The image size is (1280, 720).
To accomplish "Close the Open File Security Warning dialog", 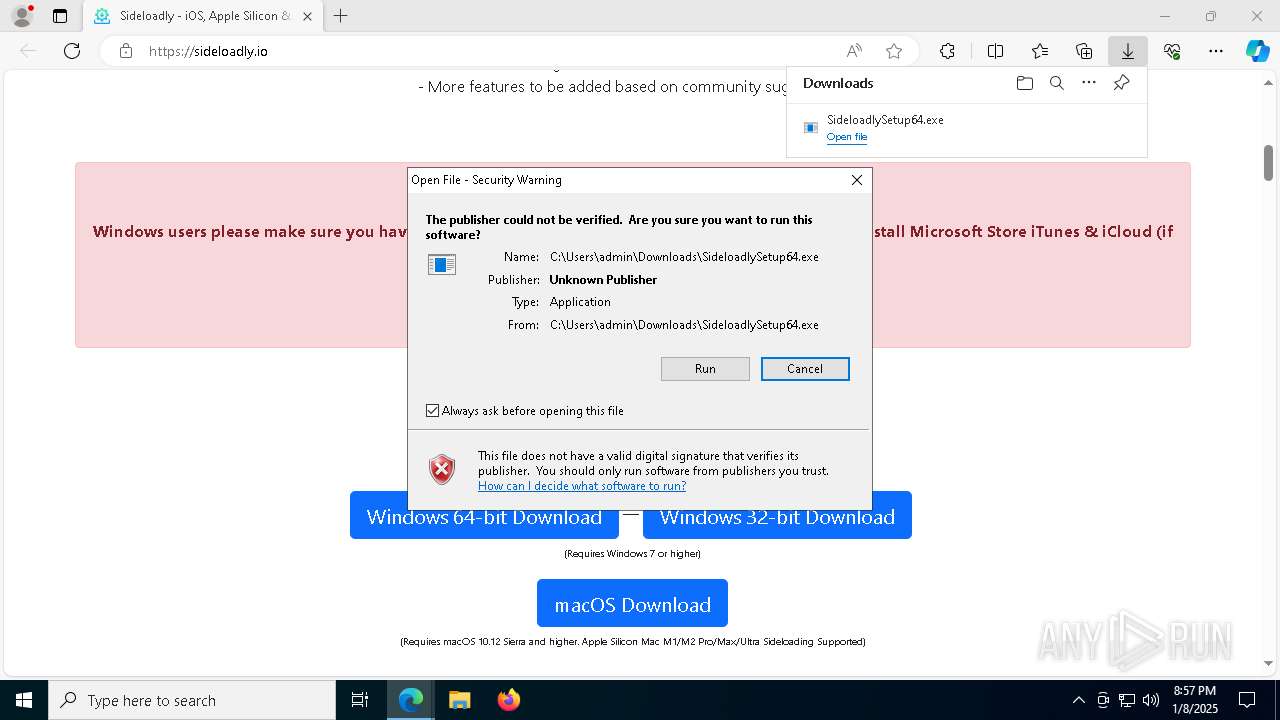I will coord(856,180).
